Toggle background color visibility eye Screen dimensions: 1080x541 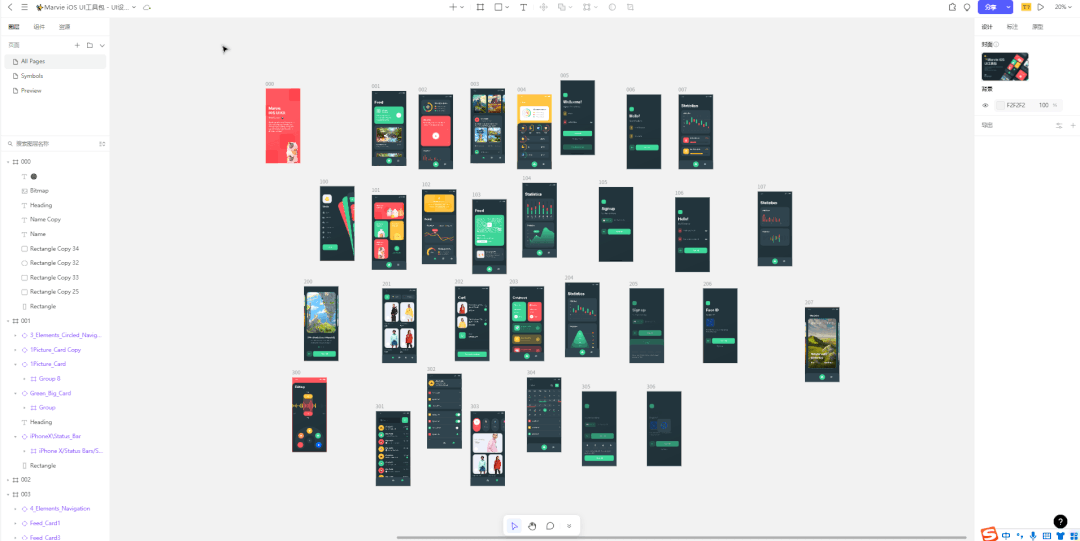985,105
